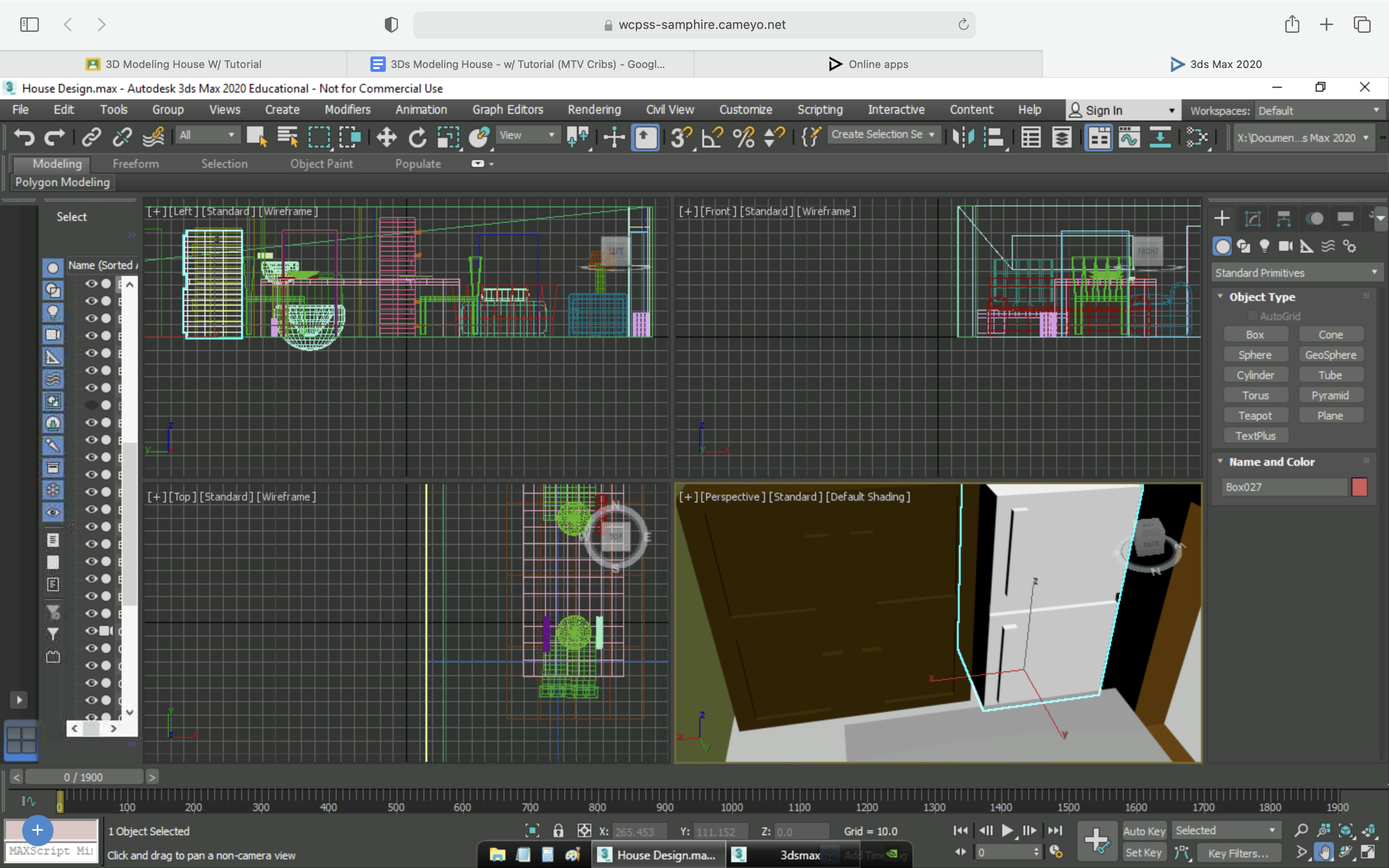Screen dimensions: 1389x868
Task: Open the Utilities panel with the gears icon
Action: pos(1349,246)
